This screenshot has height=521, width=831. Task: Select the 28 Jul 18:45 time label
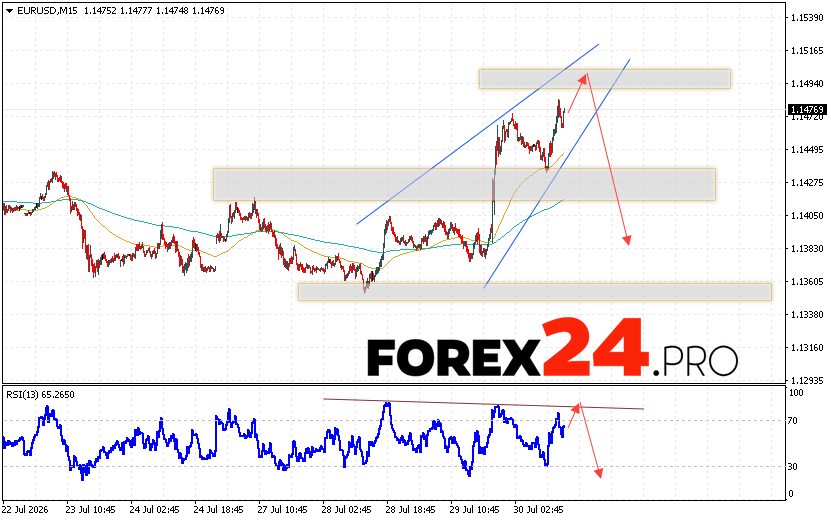[x=410, y=510]
